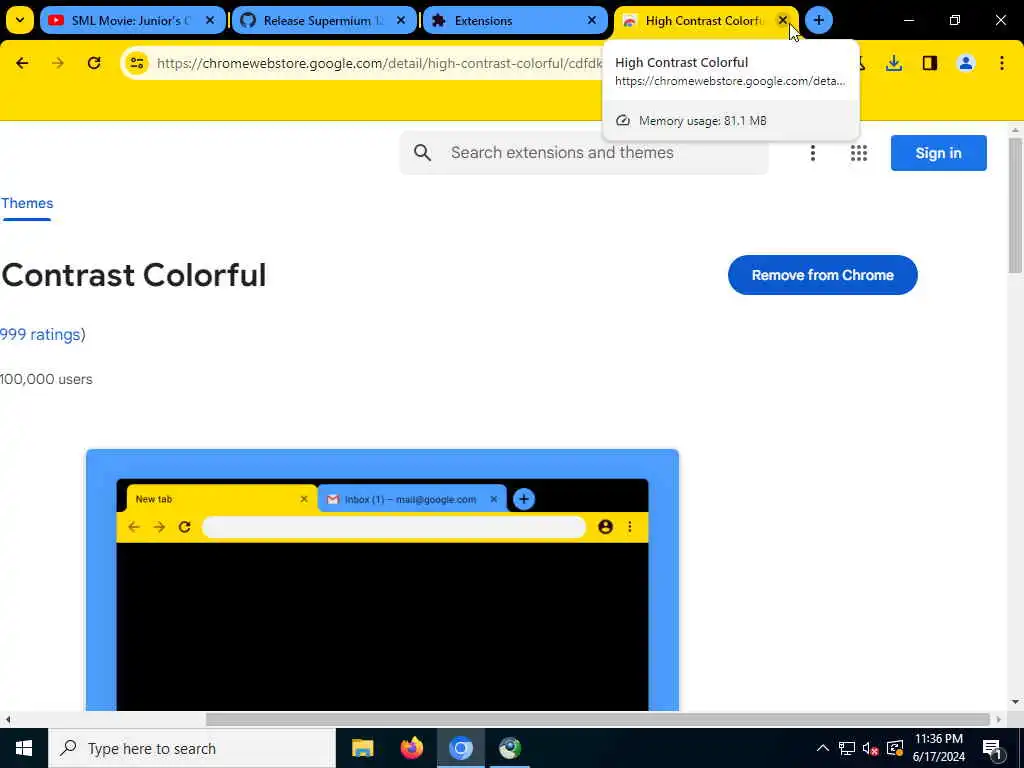1024x768 pixels.
Task: Close the Extensions tab
Action: (x=592, y=20)
